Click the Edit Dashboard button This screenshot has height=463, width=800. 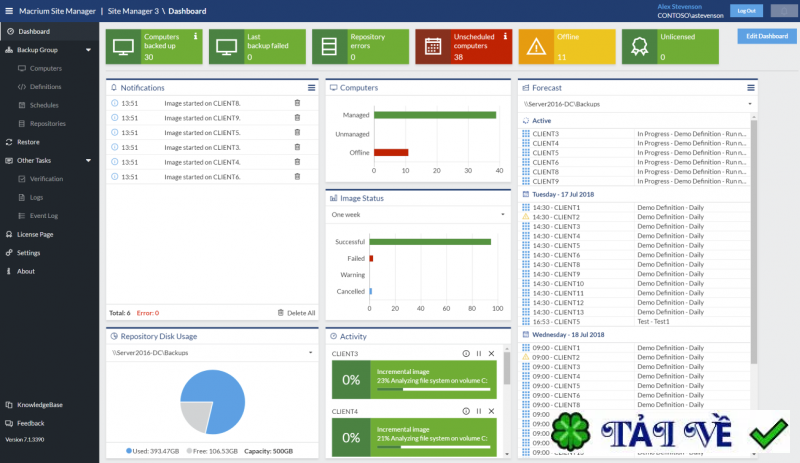pyautogui.click(x=766, y=36)
